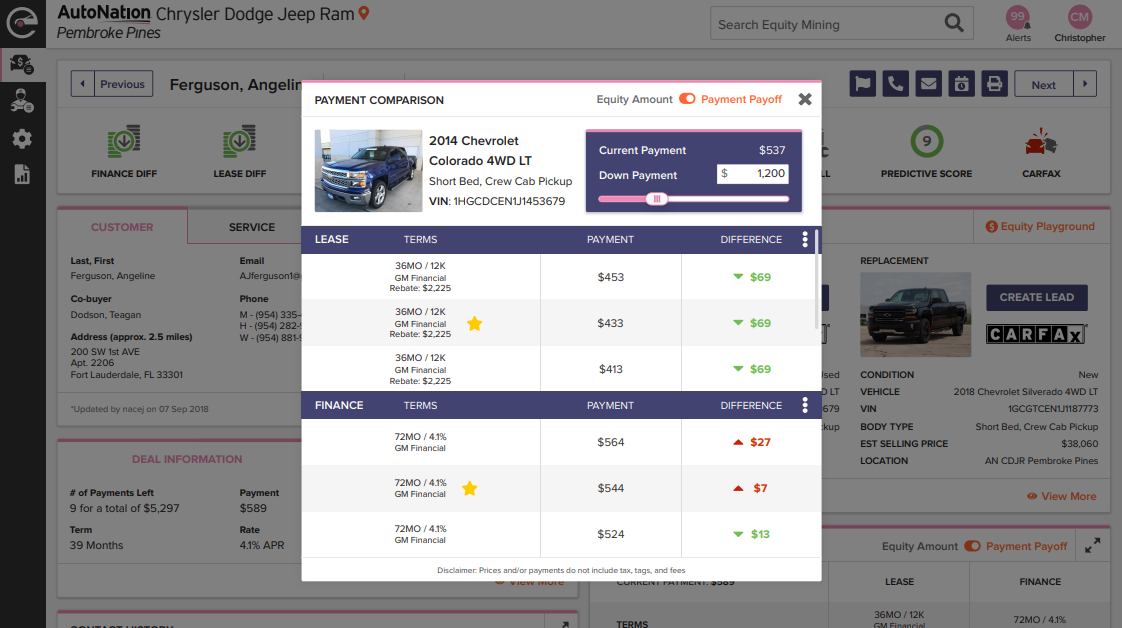Switch to the Customer tab

122,227
